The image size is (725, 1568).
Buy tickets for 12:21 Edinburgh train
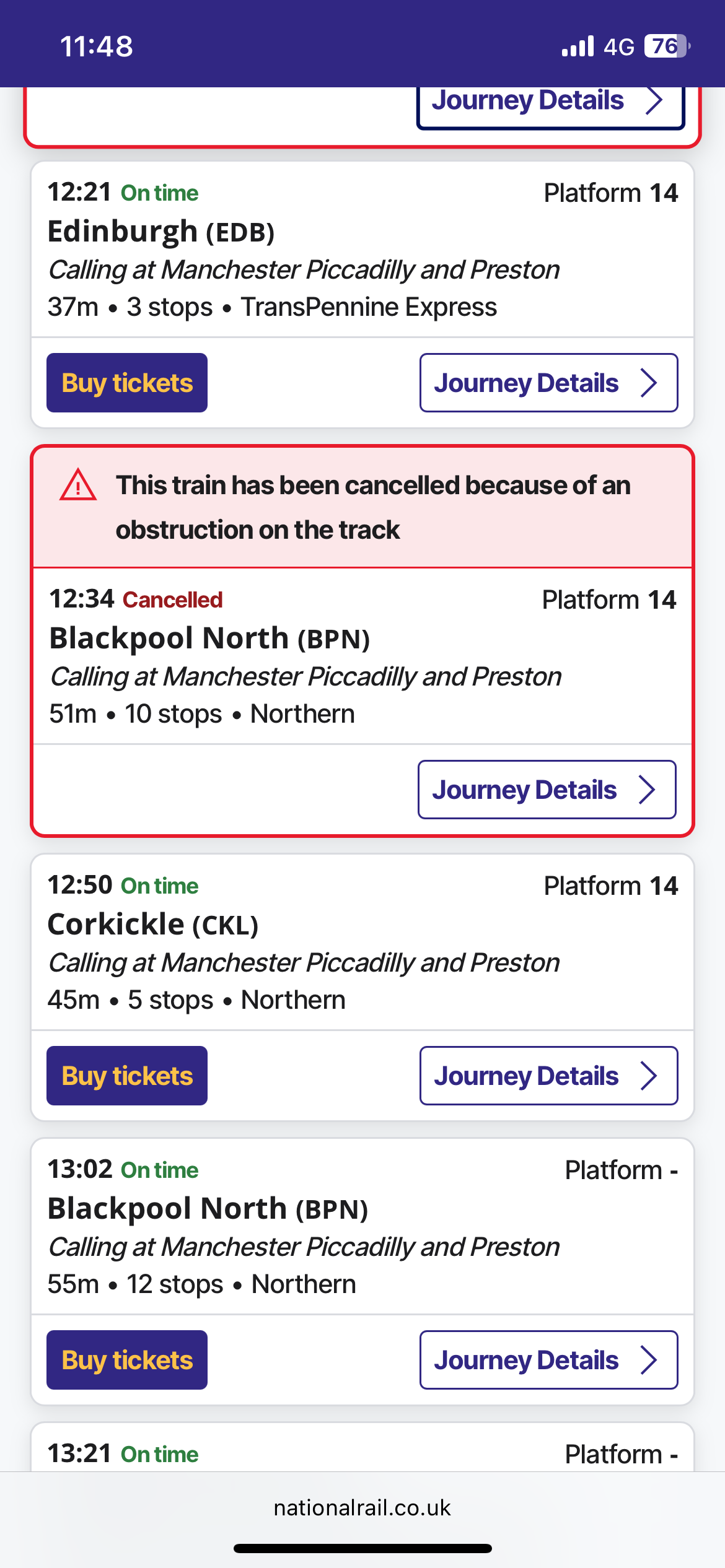tap(127, 383)
